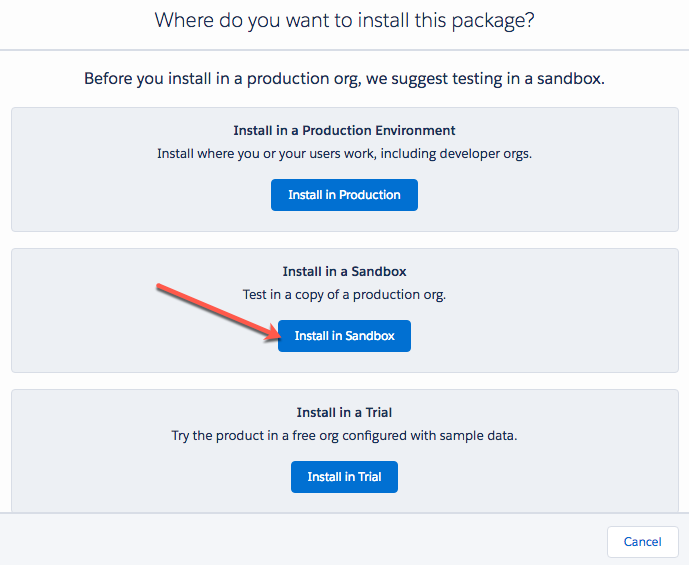Select the 'Install in a Sandbox' heading
The height and width of the screenshot is (565, 689).
[x=344, y=271]
